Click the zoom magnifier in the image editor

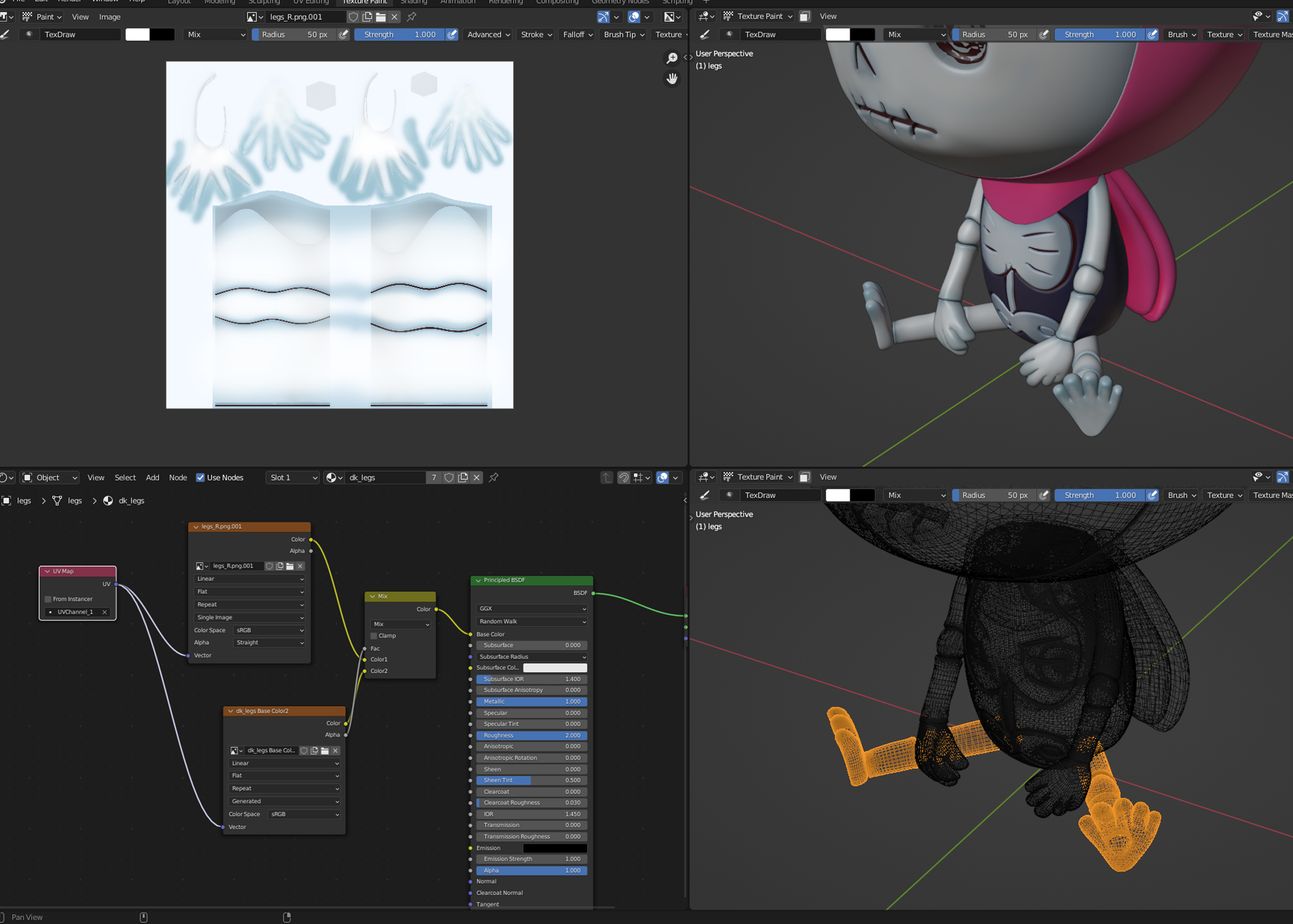[672, 58]
